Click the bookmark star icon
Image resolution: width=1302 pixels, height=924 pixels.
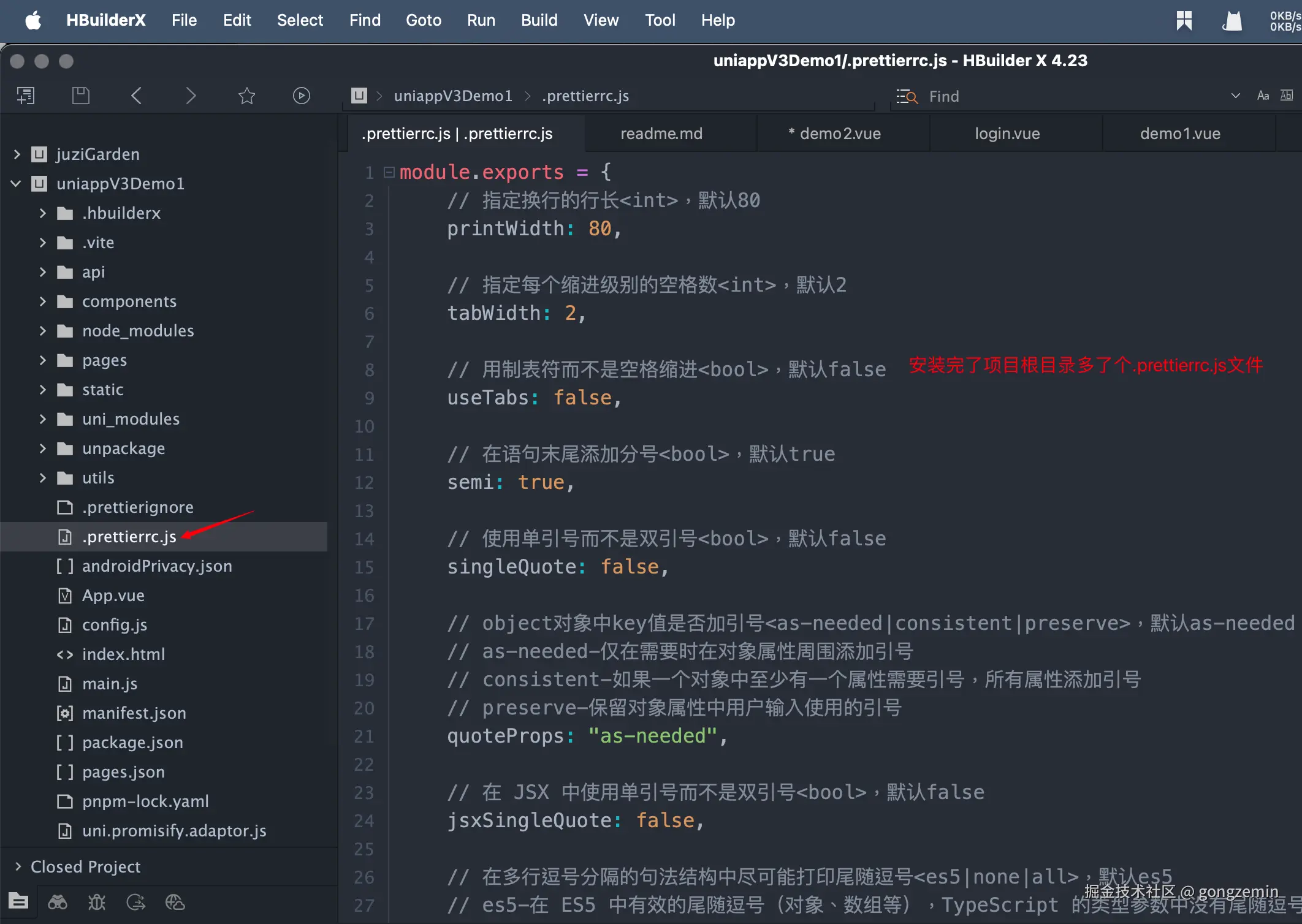click(x=246, y=96)
